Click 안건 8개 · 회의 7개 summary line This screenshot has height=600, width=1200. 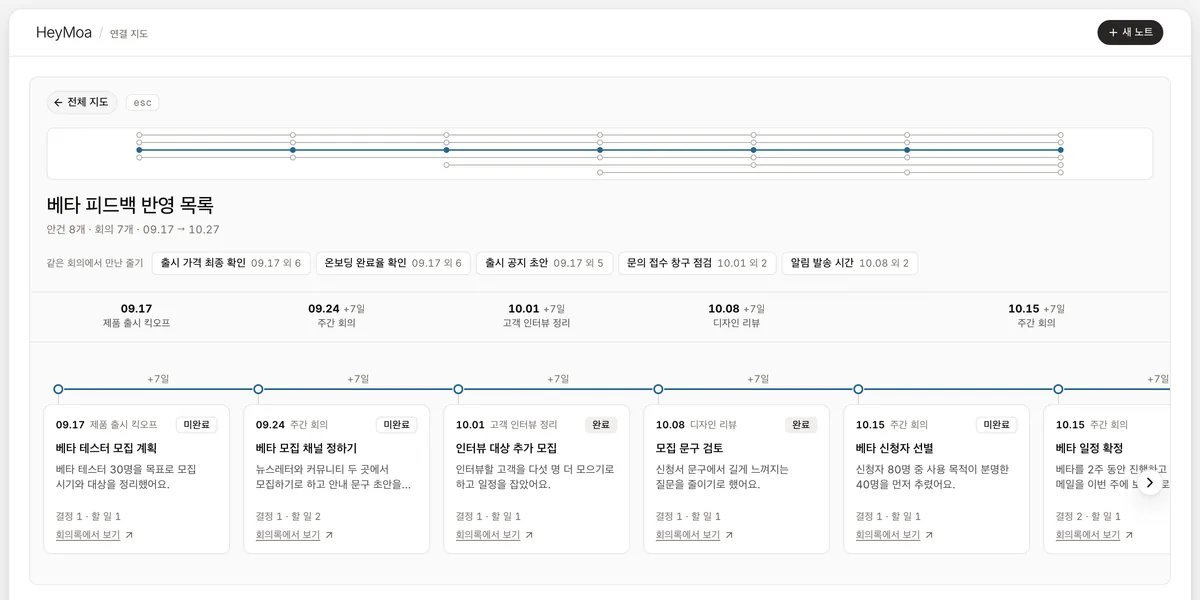point(133,230)
